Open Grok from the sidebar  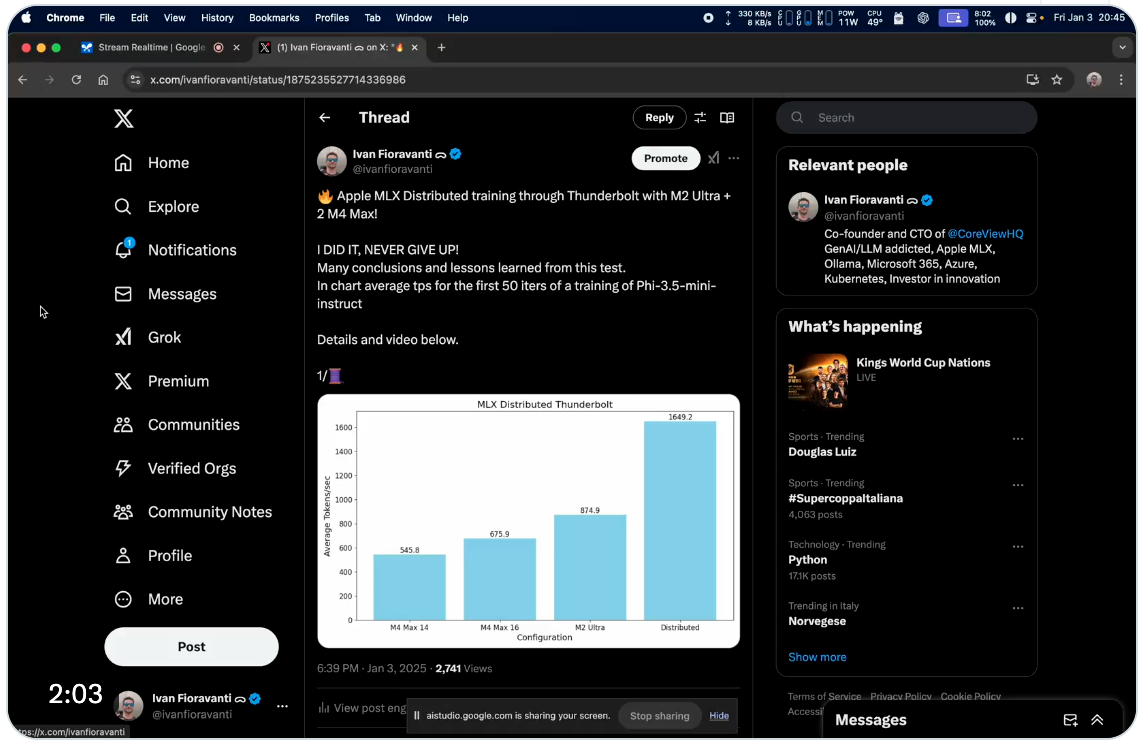click(147, 337)
